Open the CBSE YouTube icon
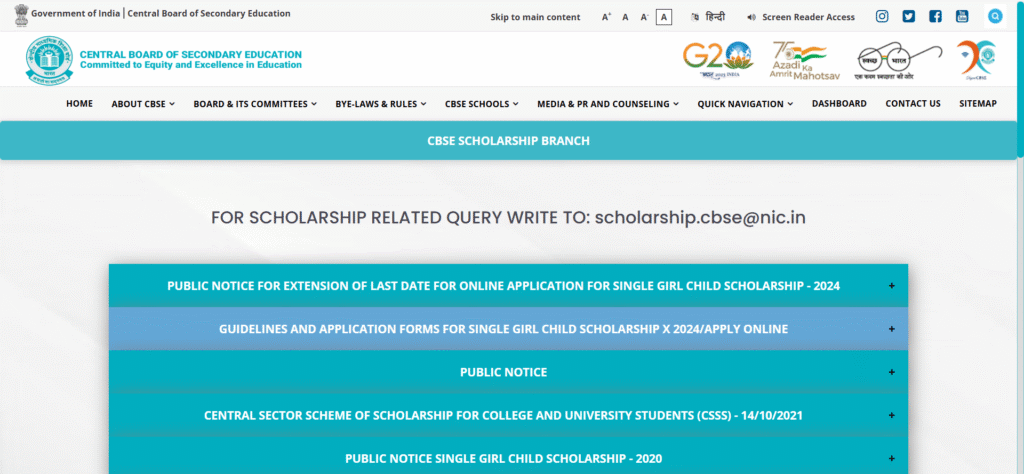The width and height of the screenshot is (1024, 474). pyautogui.click(x=962, y=16)
